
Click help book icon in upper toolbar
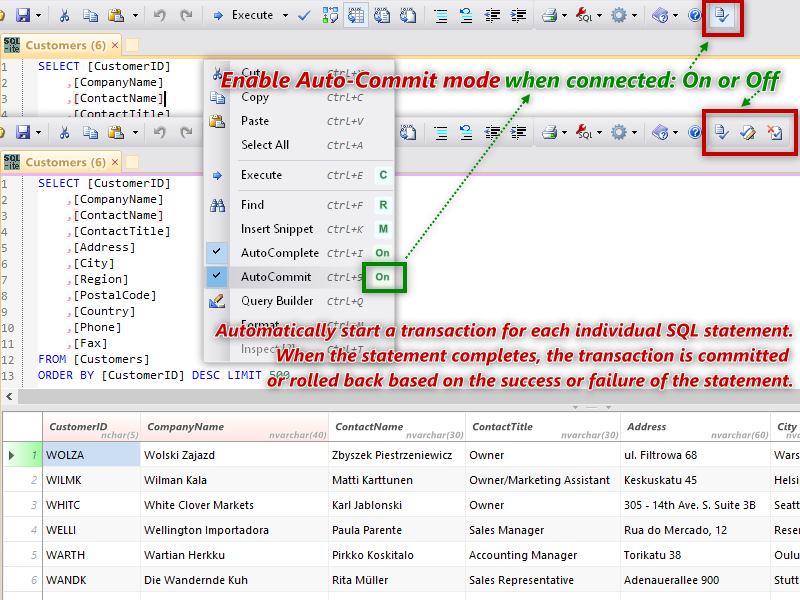660,15
